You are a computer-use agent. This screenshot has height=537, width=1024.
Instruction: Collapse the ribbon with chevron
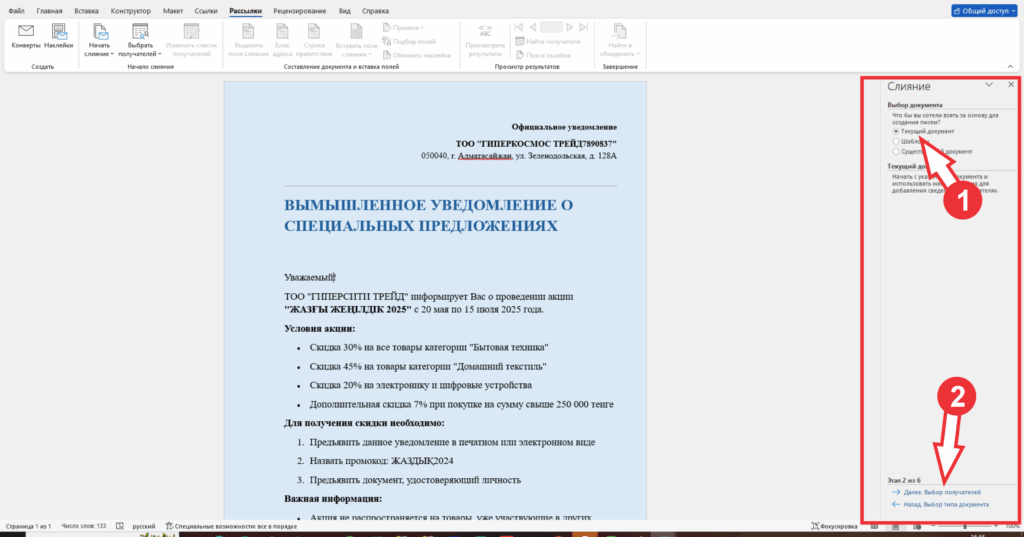pyautogui.click(x=1010, y=67)
